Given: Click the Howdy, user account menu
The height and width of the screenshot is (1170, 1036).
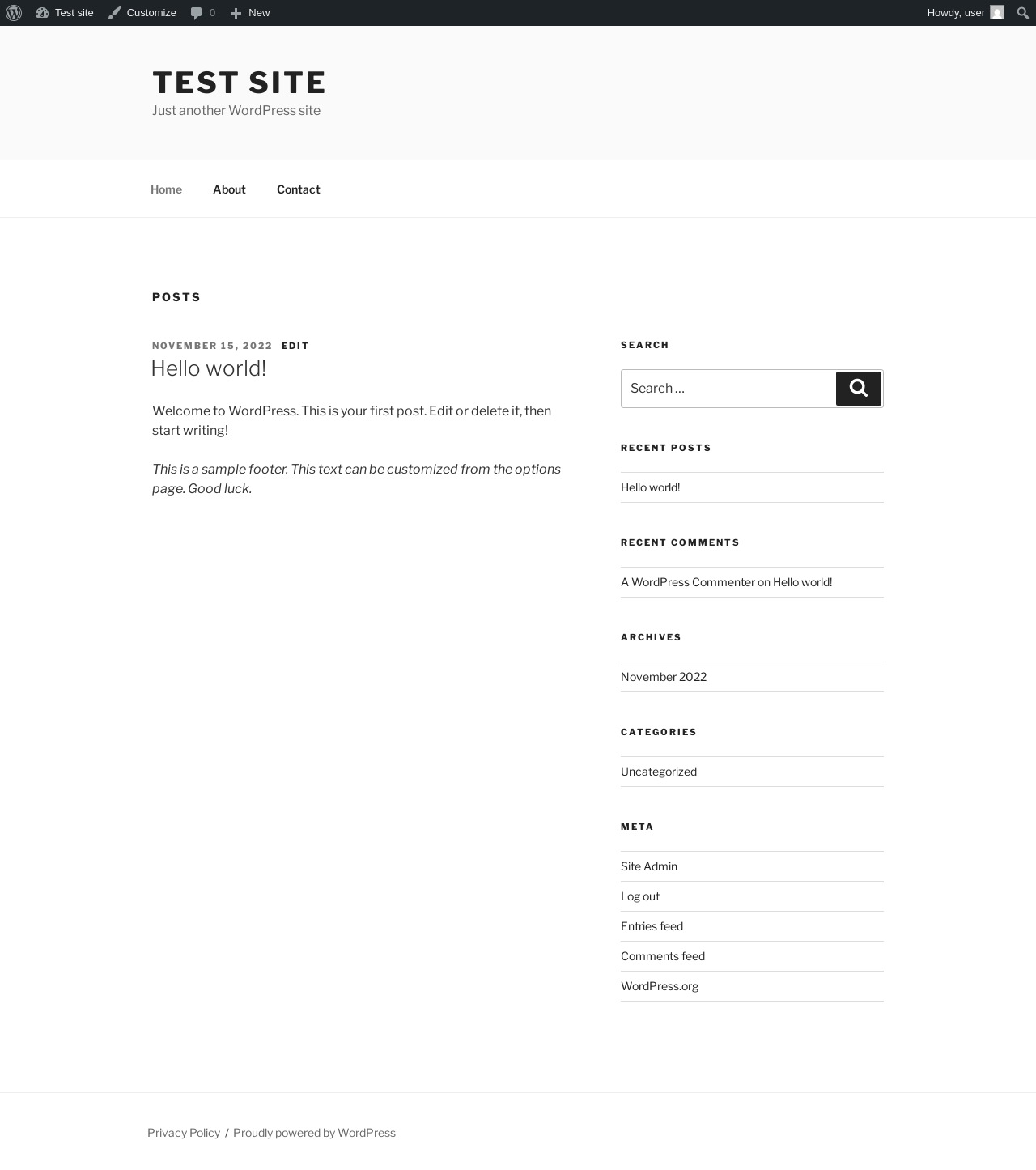Looking at the screenshot, I should coord(955,13).
